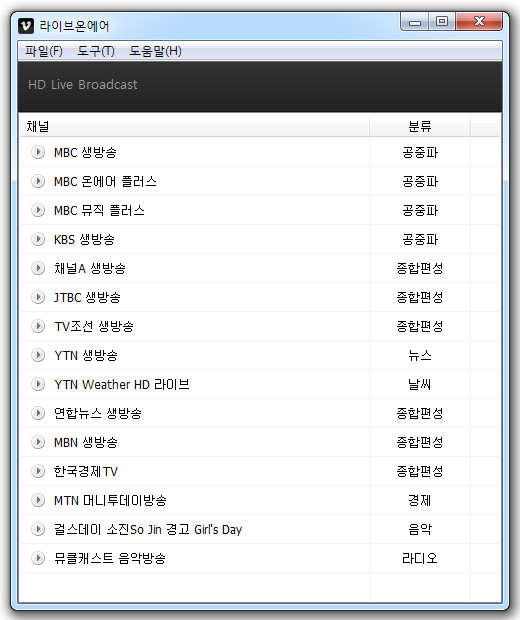Play the YTN Weather HD 라이브 channel icon
520x620 pixels.
point(38,384)
